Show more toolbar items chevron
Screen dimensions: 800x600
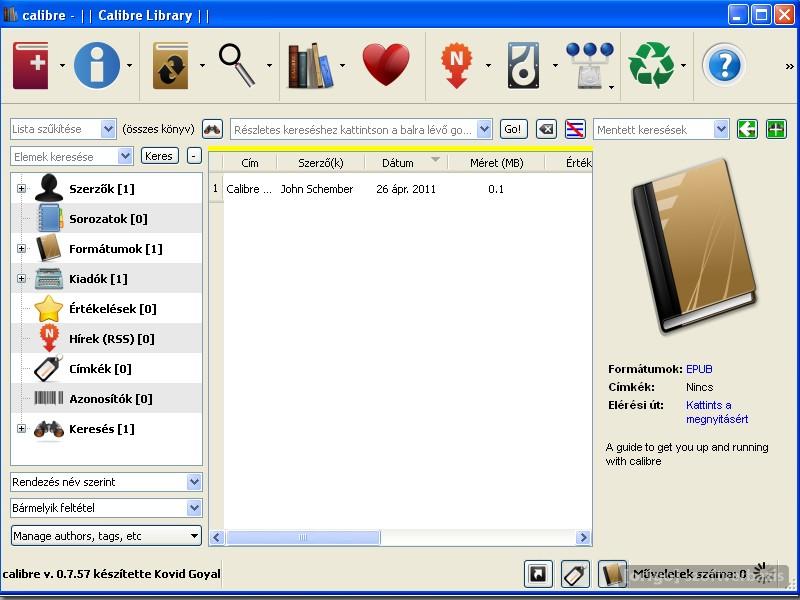point(789,66)
